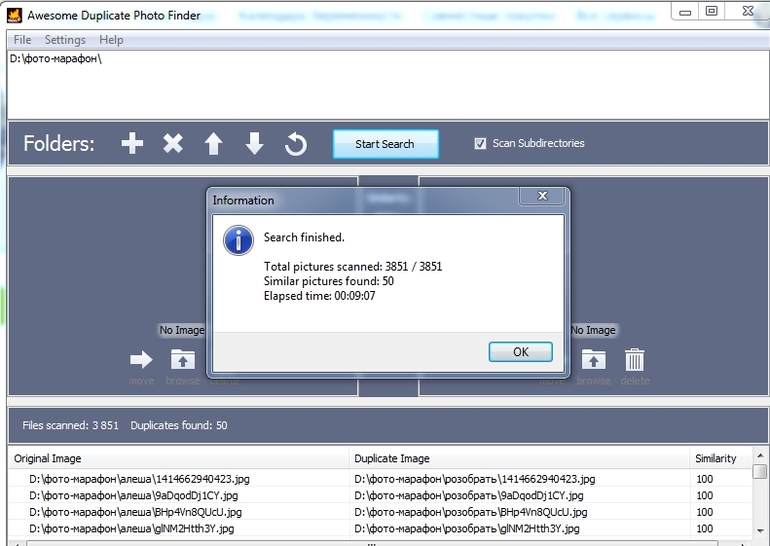Click the left panel No Image label
The height and width of the screenshot is (546, 770).
point(182,330)
